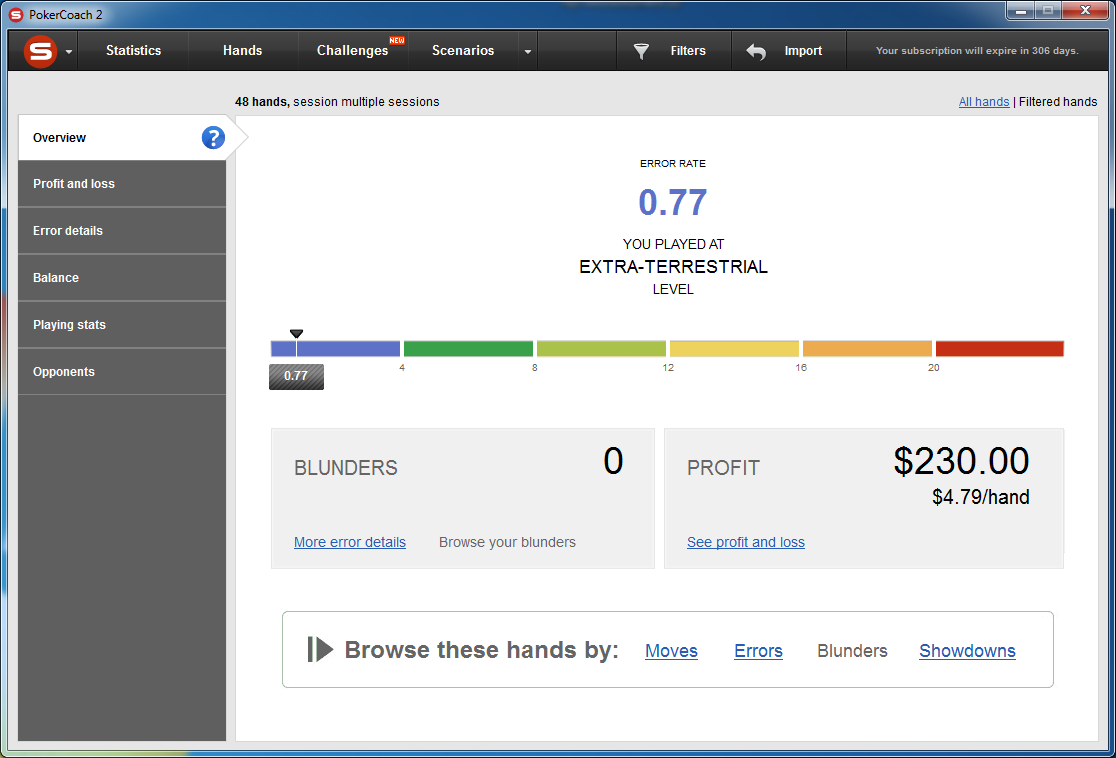Click the All hands link
Viewport: 1116px width, 758px height.
click(x=984, y=102)
